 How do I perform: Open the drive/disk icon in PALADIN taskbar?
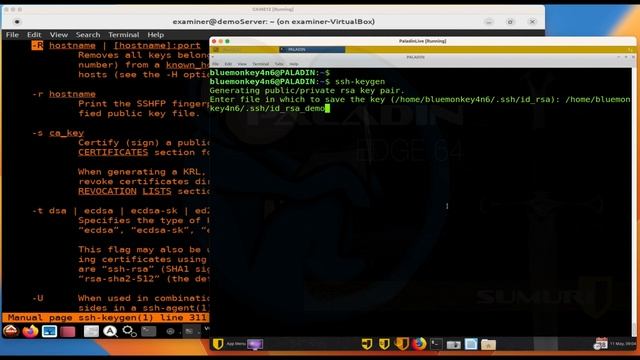coord(453,345)
